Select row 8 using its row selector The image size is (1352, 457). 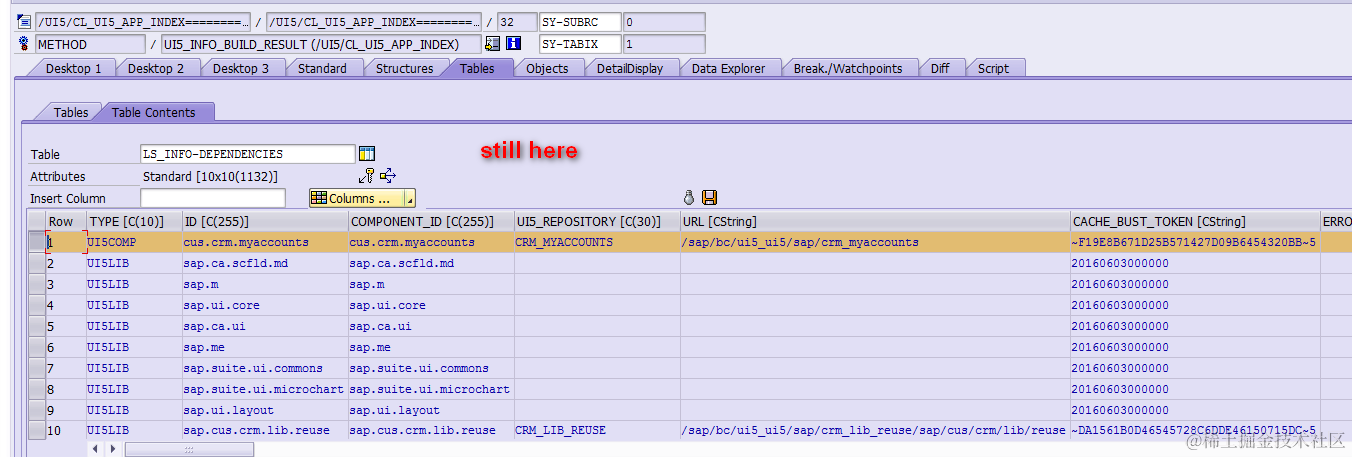pos(36,389)
